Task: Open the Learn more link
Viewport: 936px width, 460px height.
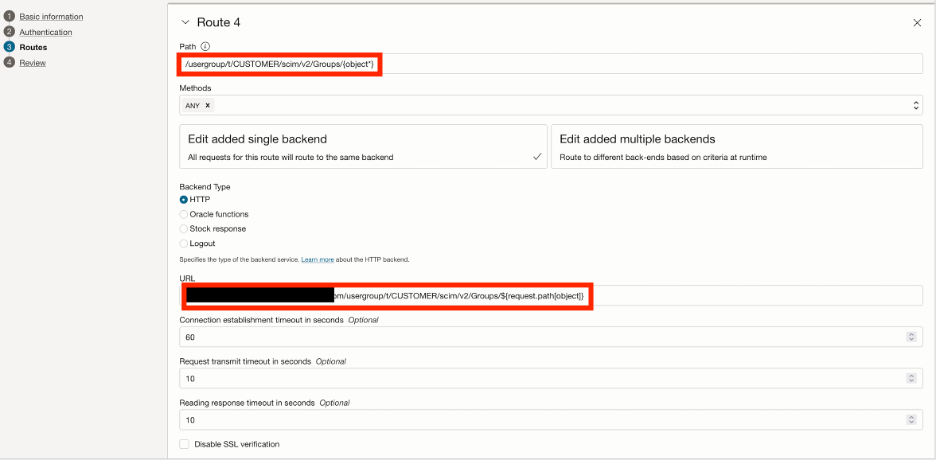Action: tap(318, 260)
